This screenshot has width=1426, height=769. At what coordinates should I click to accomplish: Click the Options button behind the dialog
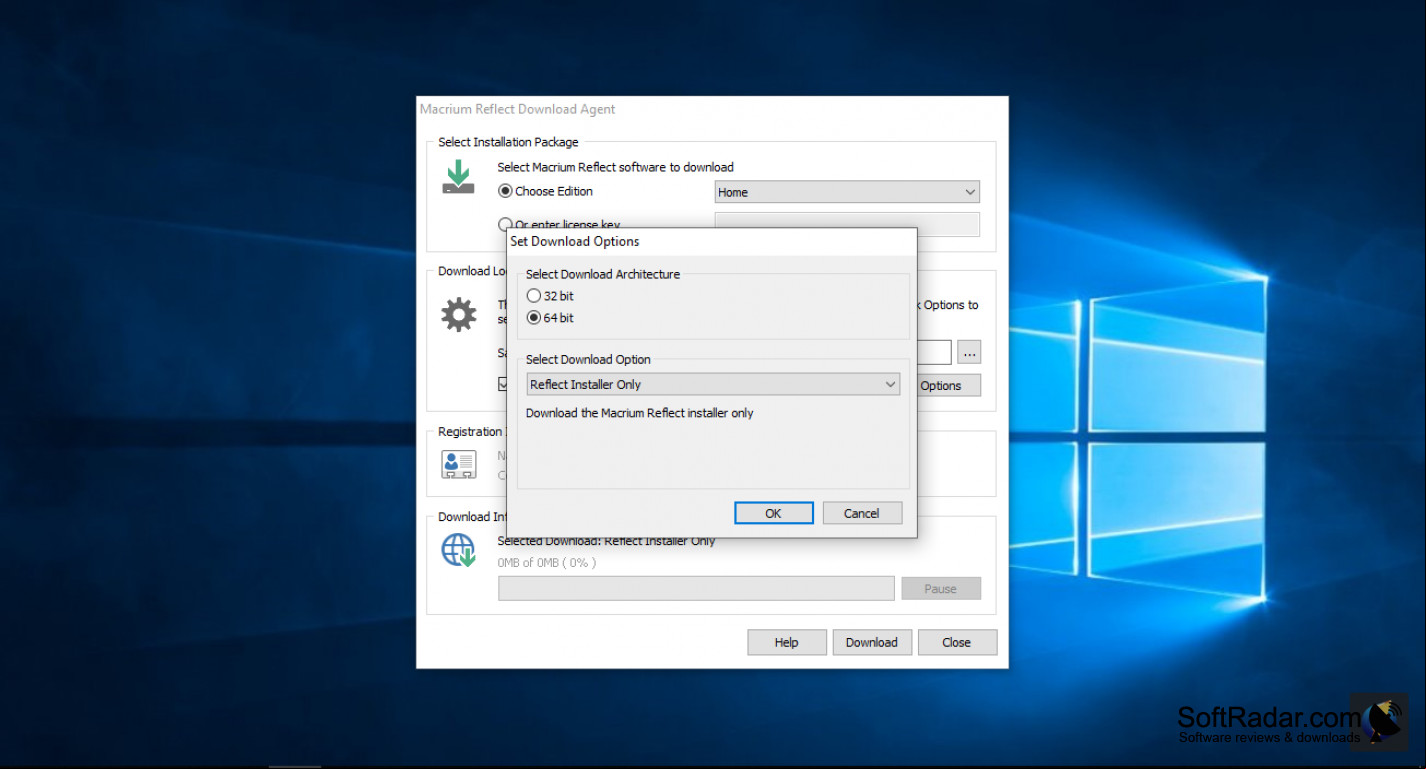[948, 386]
